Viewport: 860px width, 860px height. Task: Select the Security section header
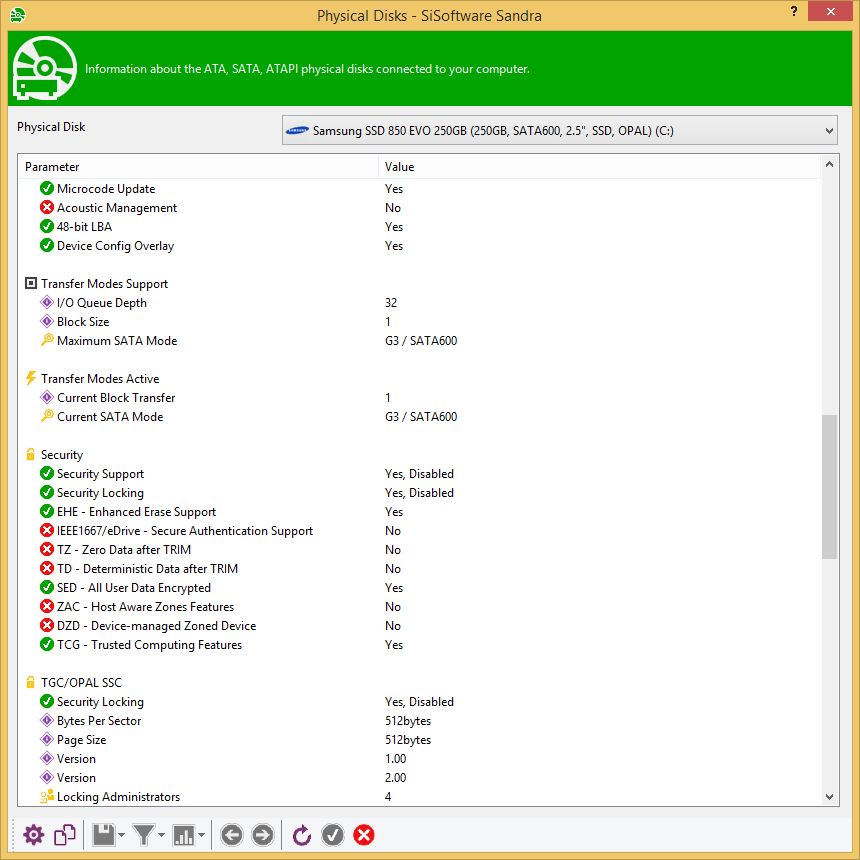coord(62,455)
